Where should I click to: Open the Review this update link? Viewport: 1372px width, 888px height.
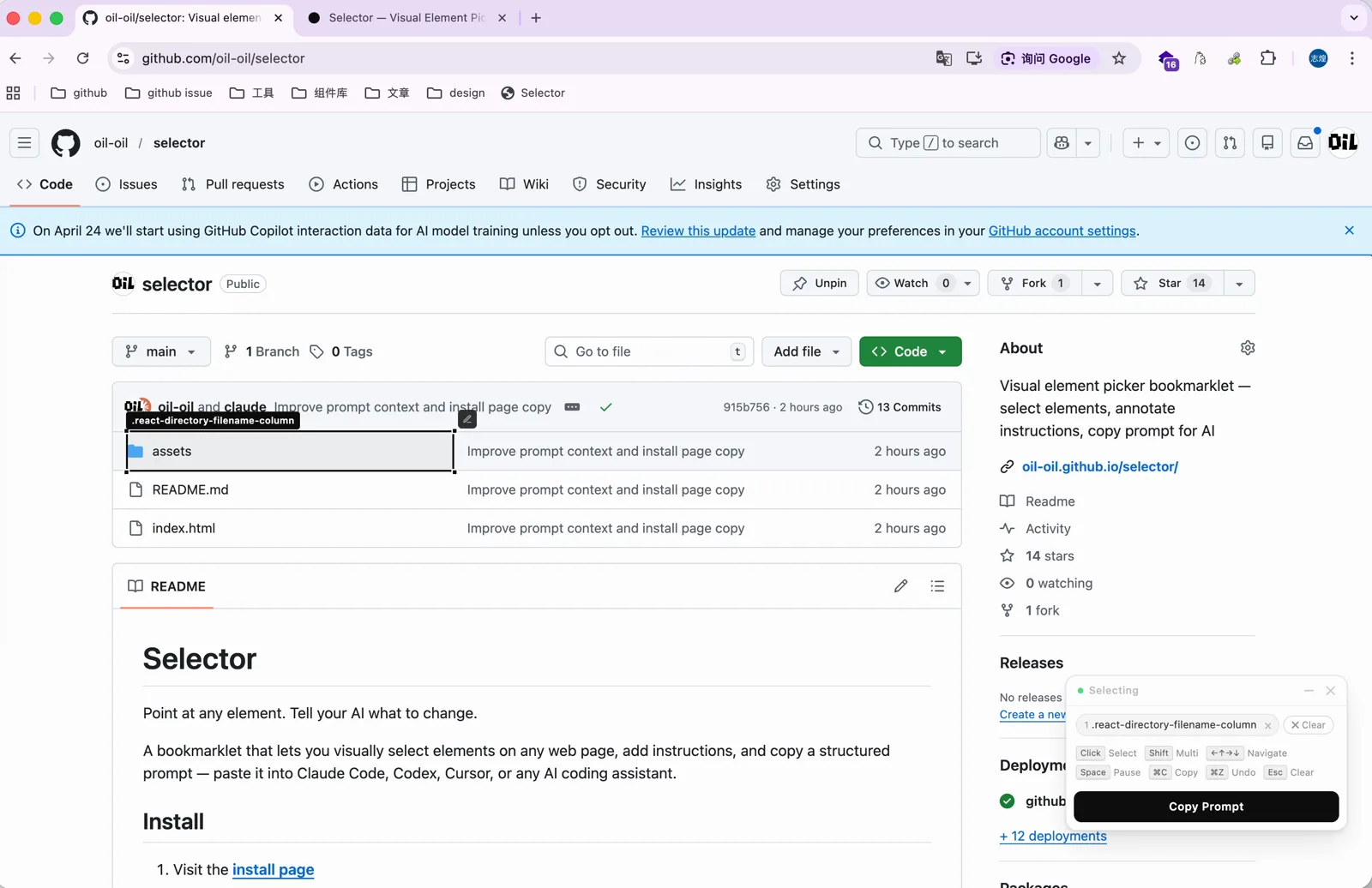coord(698,231)
